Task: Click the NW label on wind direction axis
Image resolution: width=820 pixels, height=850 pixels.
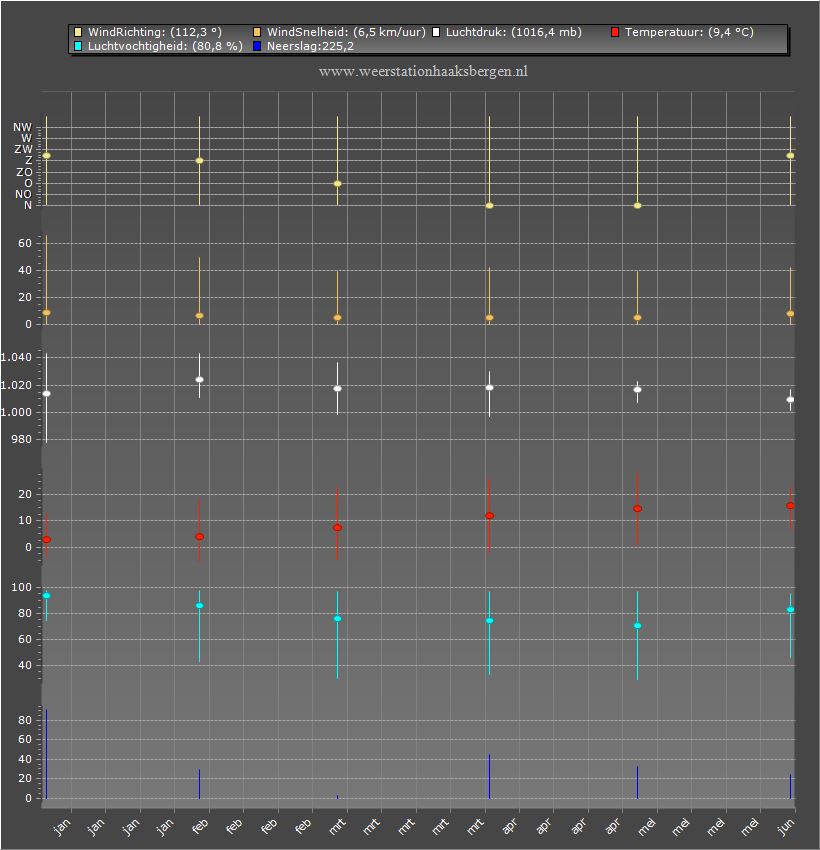Action: (23, 127)
